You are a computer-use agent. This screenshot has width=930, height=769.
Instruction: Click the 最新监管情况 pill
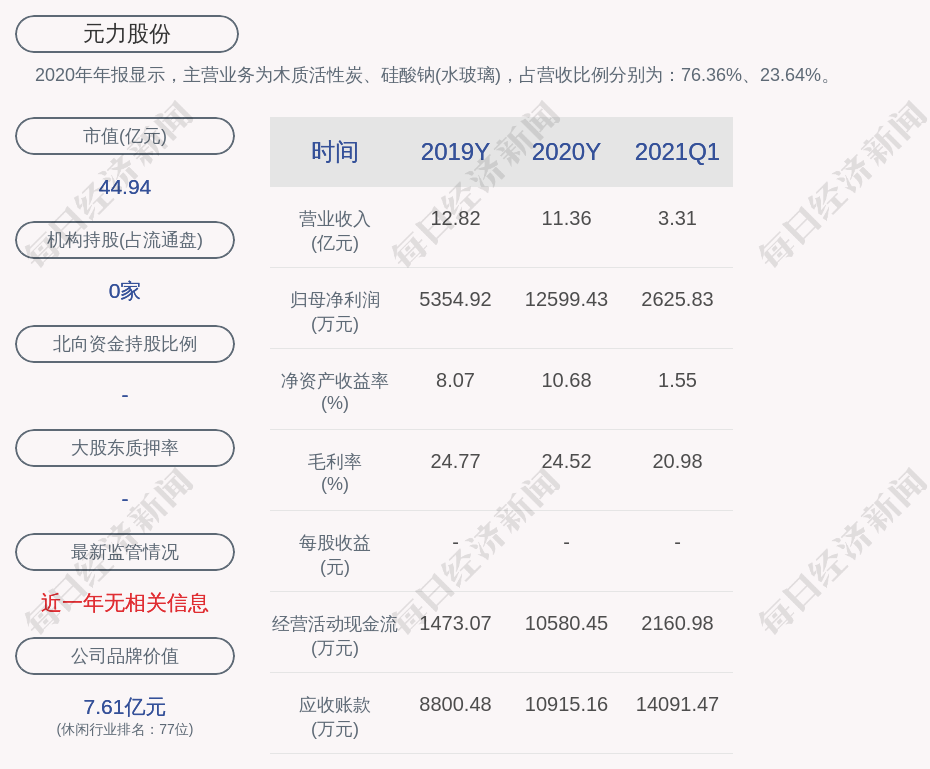pyautogui.click(x=125, y=552)
